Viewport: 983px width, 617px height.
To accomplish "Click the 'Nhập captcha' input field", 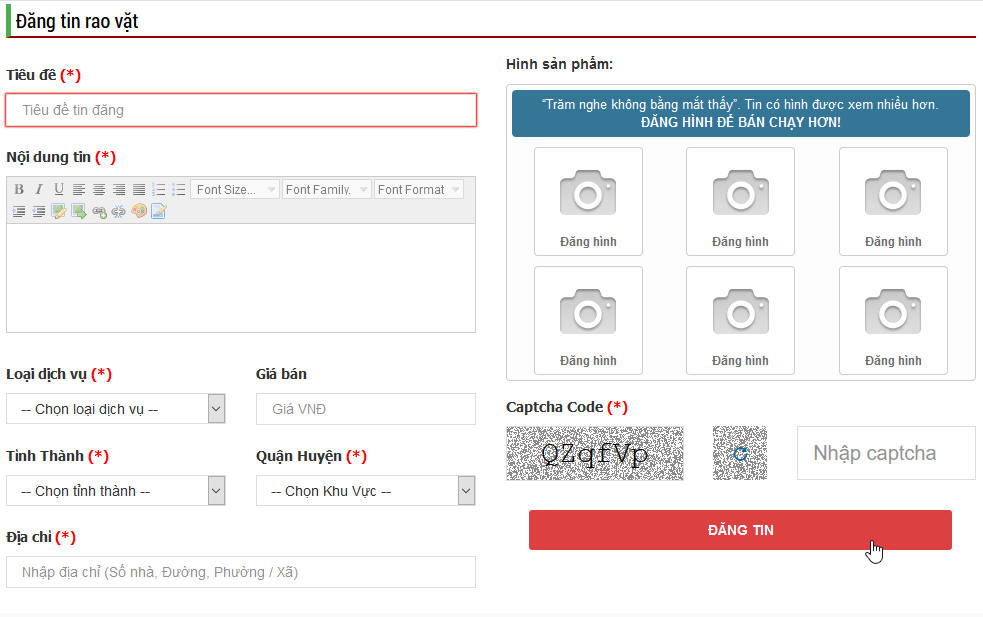I will 885,453.
